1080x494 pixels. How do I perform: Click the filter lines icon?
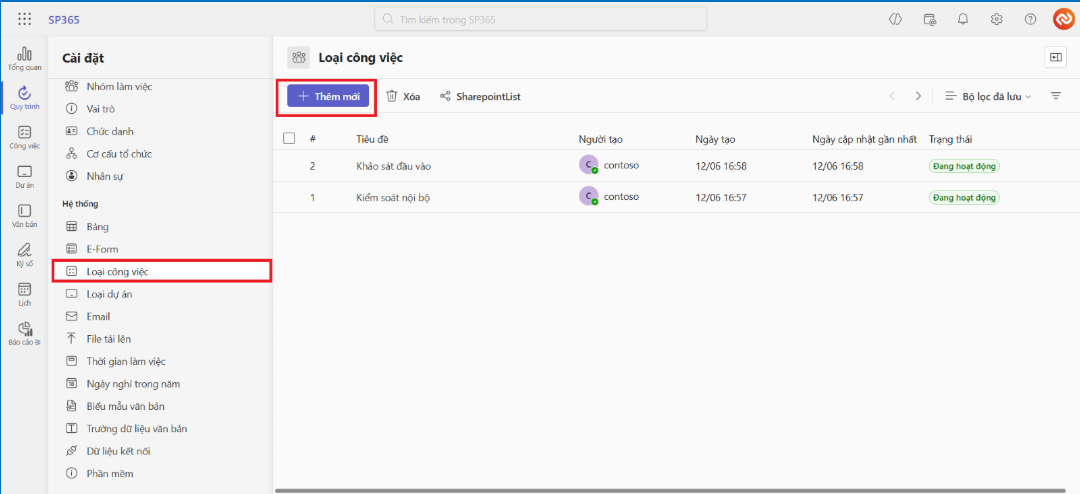tap(1055, 96)
